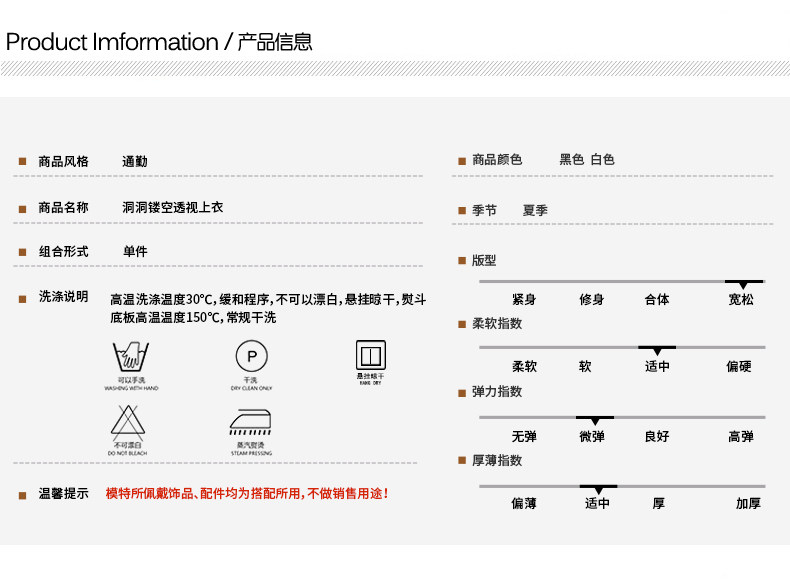
Task: Click the 微弹 elasticity option
Action: click(x=591, y=436)
